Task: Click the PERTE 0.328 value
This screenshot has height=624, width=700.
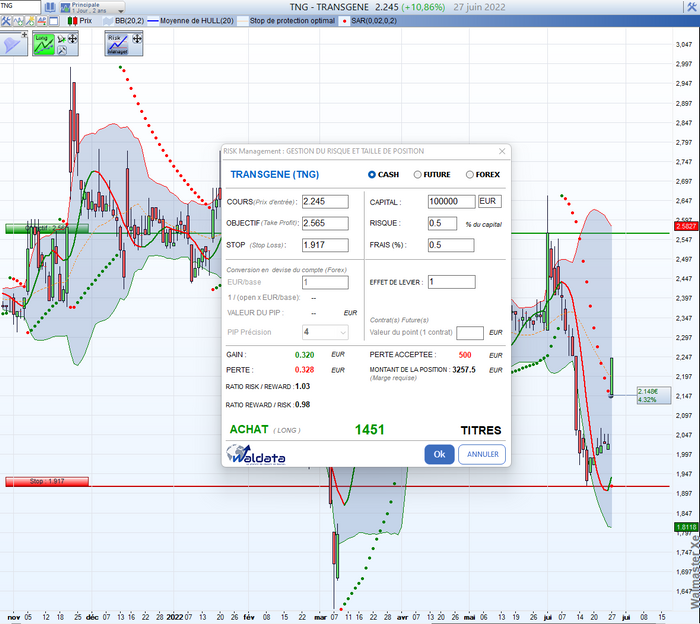Action: (304, 370)
